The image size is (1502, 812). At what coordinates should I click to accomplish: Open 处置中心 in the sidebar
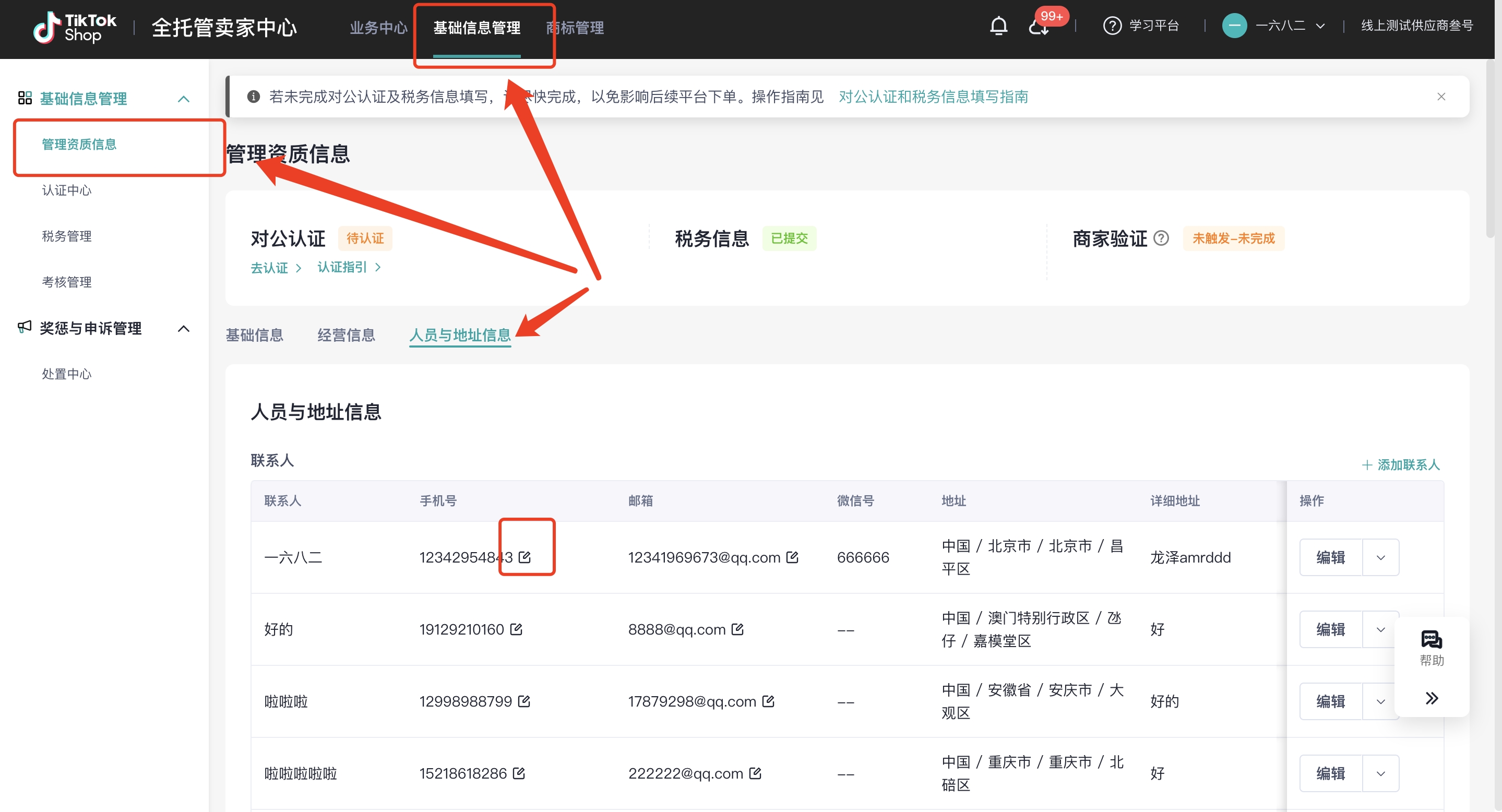[66, 374]
